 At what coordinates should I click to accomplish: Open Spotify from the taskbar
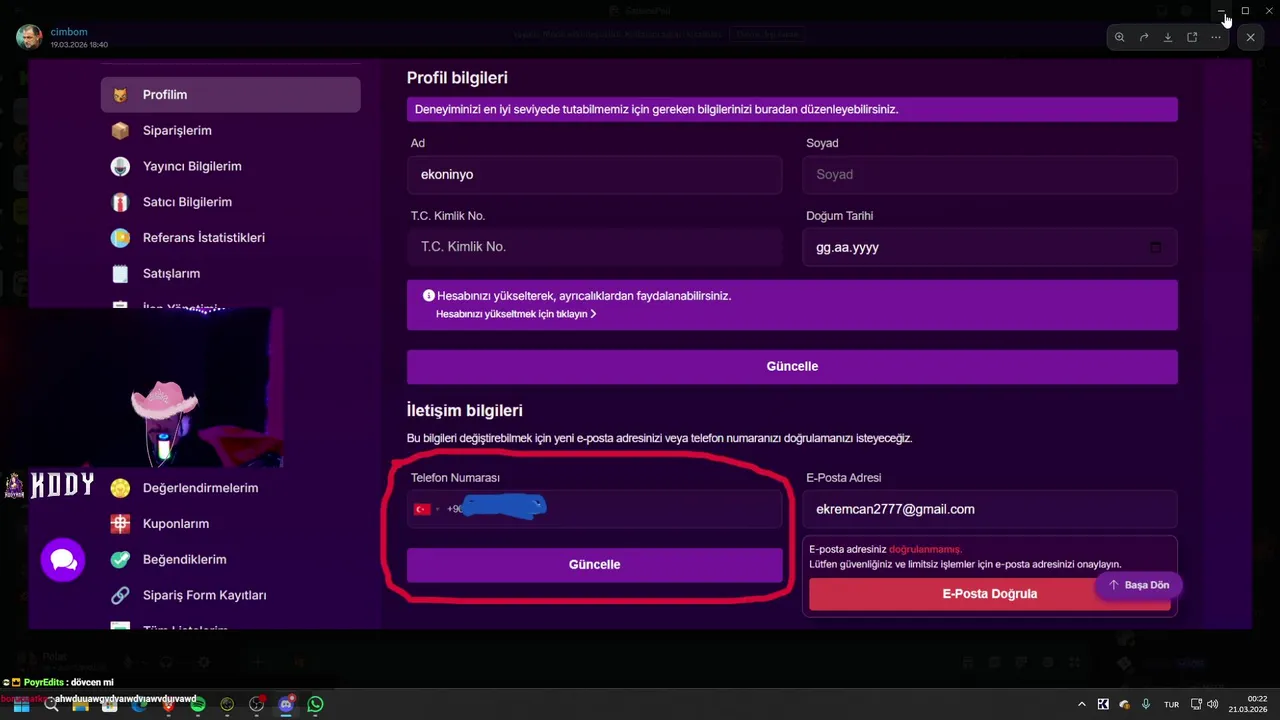(198, 704)
